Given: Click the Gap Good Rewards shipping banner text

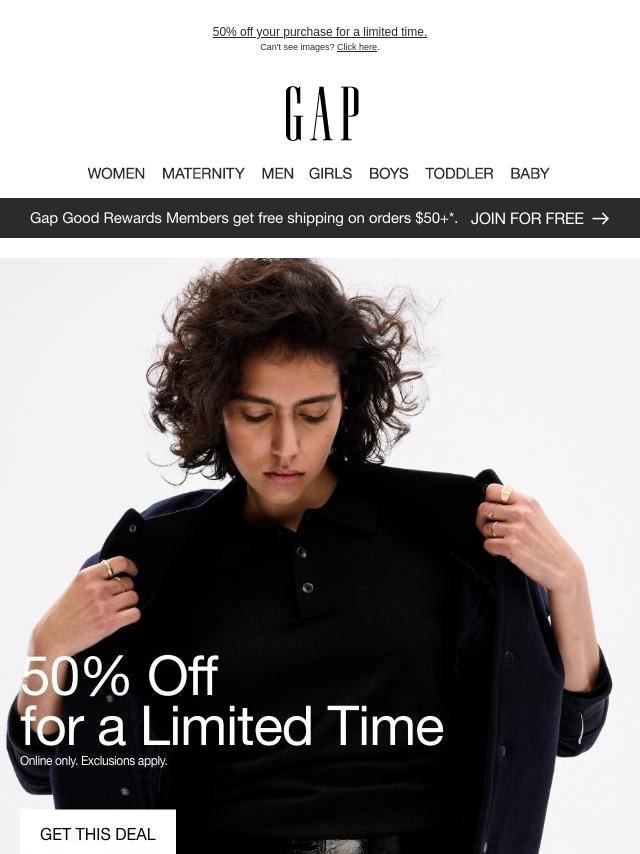Looking at the screenshot, I should point(243,218).
